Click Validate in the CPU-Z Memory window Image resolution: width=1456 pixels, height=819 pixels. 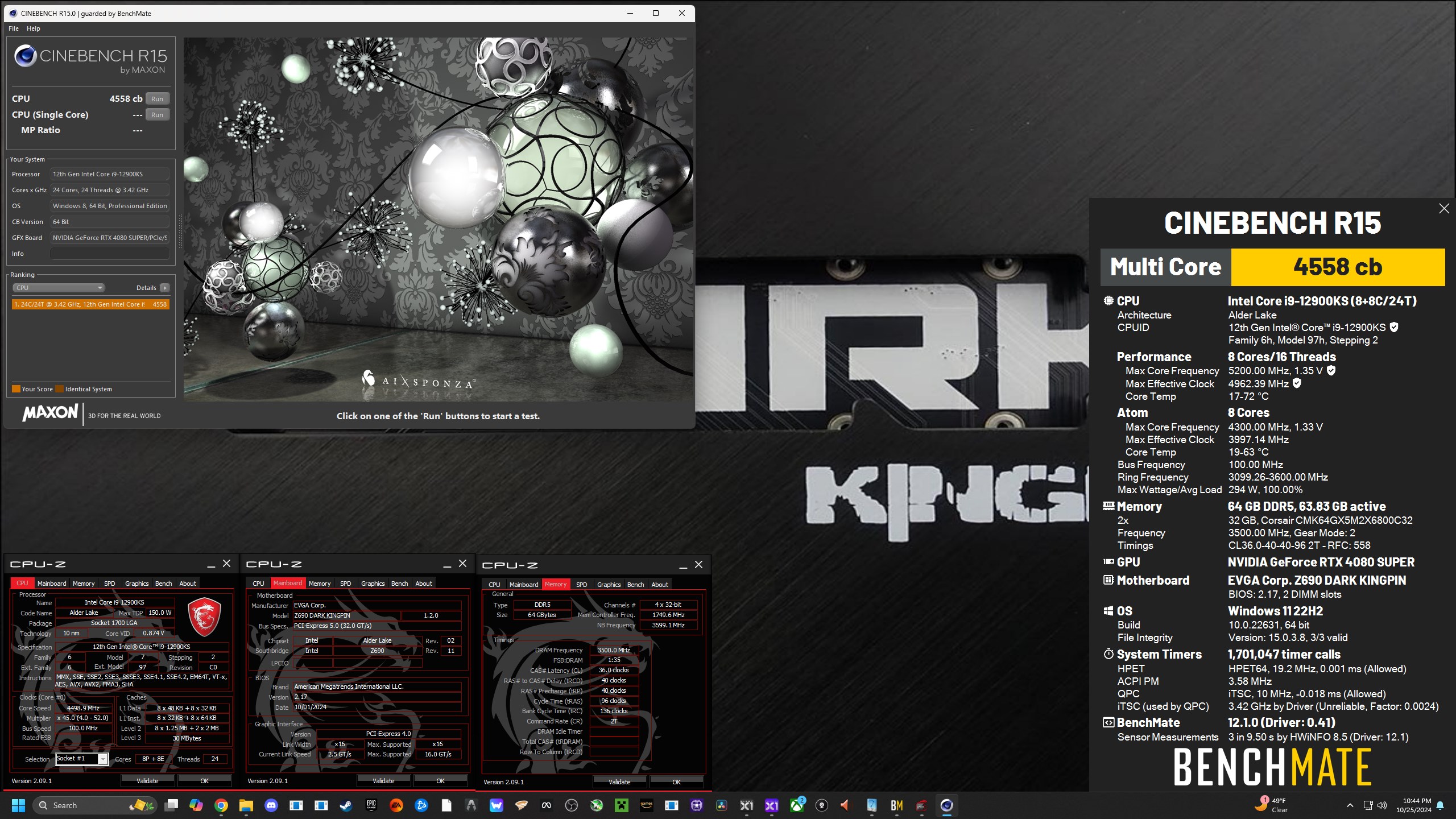[x=619, y=782]
